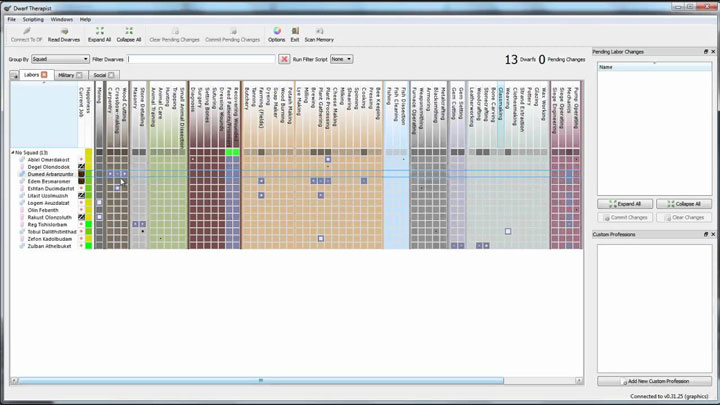Clear the dwarf filter with the red X
The height and width of the screenshot is (405, 720).
coord(284,59)
